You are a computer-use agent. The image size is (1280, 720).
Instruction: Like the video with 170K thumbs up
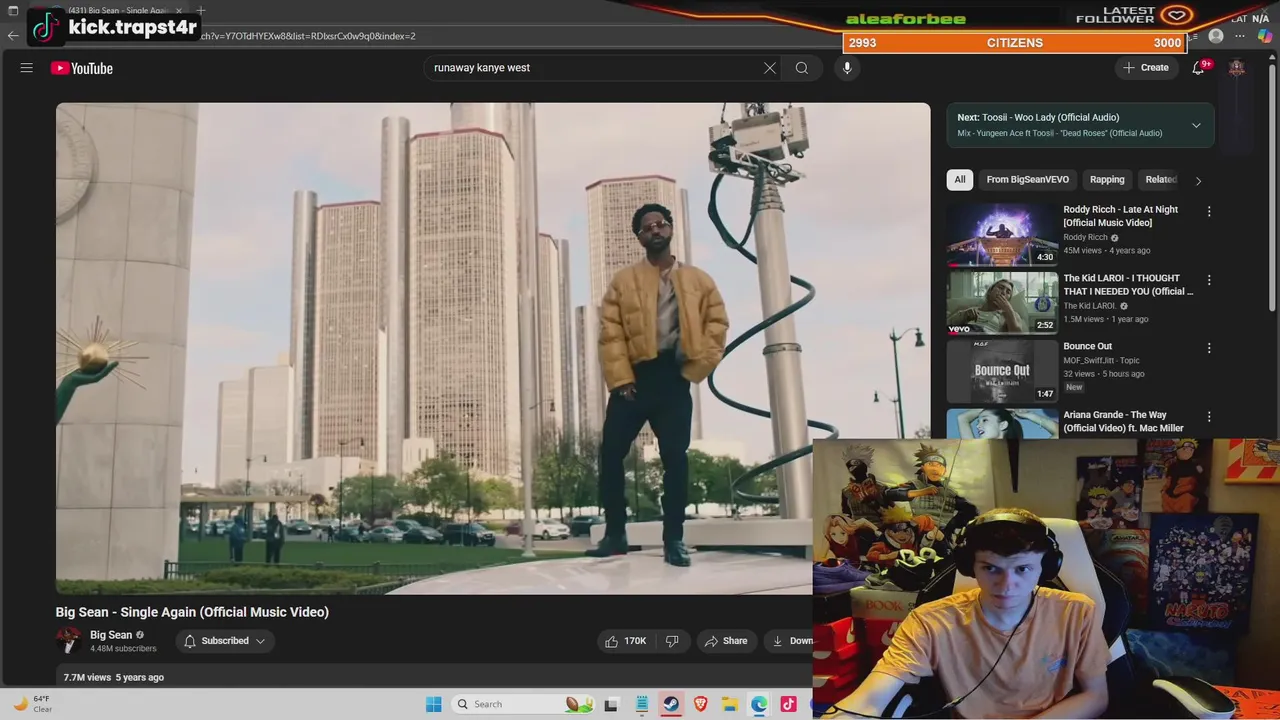[626, 641]
